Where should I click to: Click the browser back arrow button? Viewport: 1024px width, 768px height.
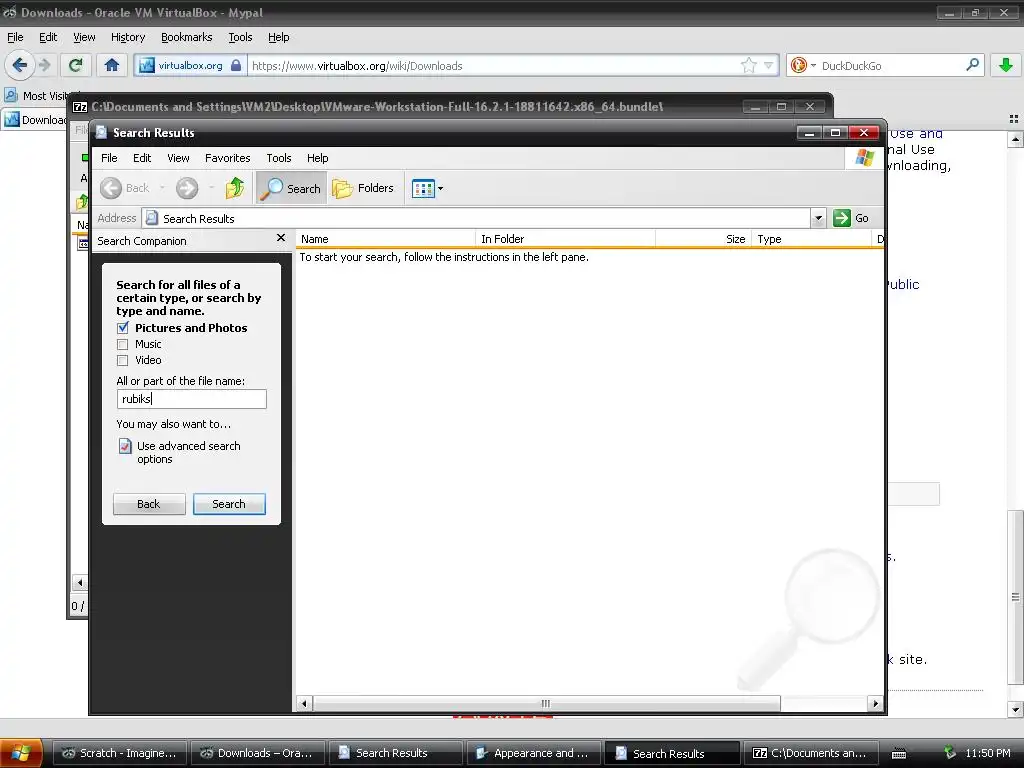click(x=19, y=65)
